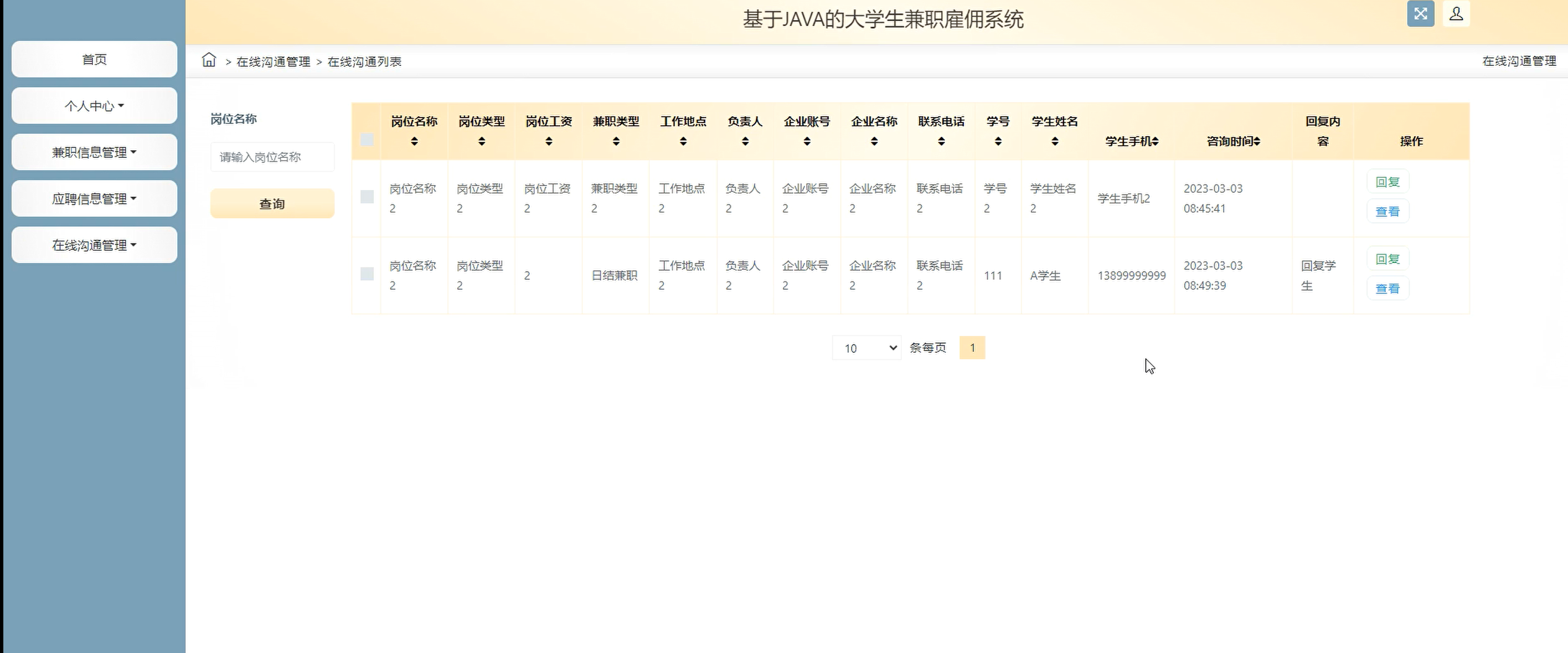
Task: Toggle the select-all checkbox in table header
Action: tap(367, 140)
